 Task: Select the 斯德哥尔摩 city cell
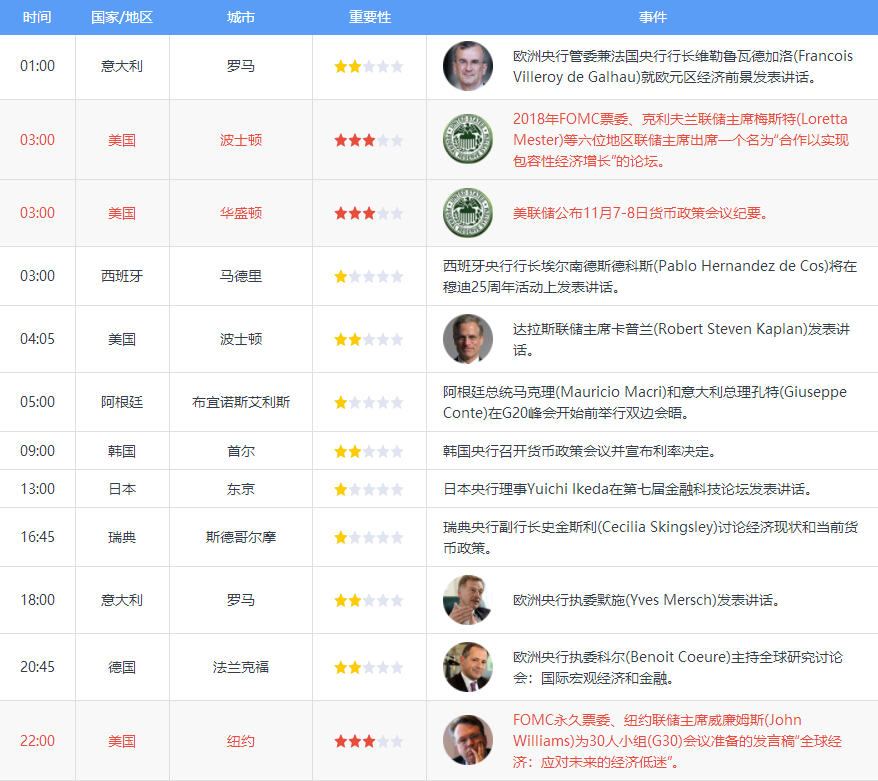point(241,537)
